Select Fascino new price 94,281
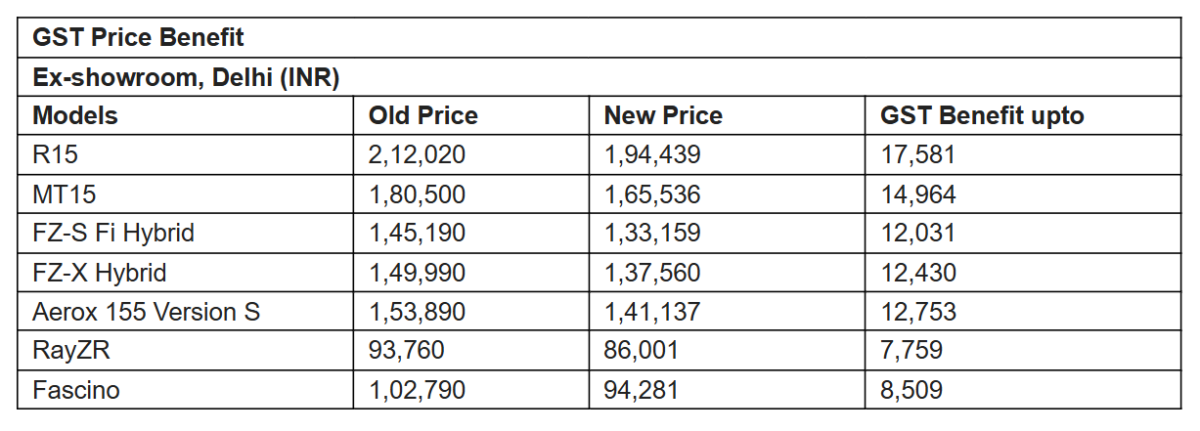 (x=641, y=389)
